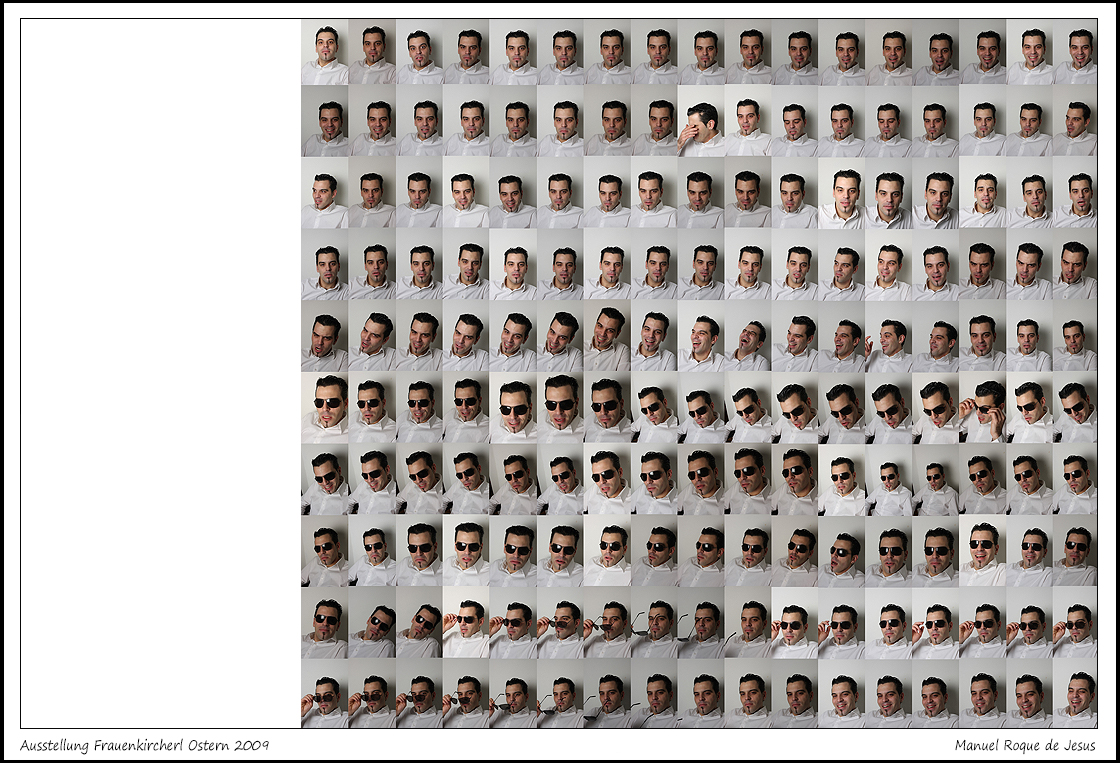Click the portrait of man covering his face
This screenshot has height=763, width=1120.
click(x=701, y=127)
